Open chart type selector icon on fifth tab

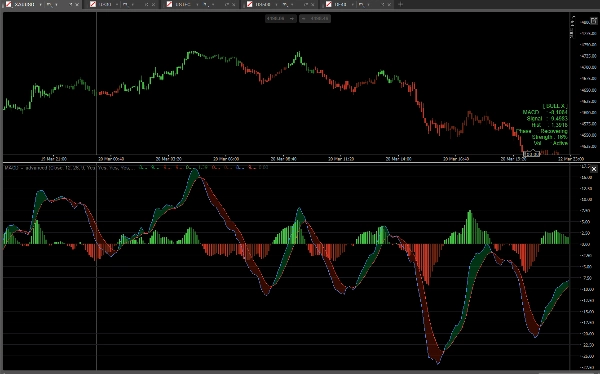point(361,5)
